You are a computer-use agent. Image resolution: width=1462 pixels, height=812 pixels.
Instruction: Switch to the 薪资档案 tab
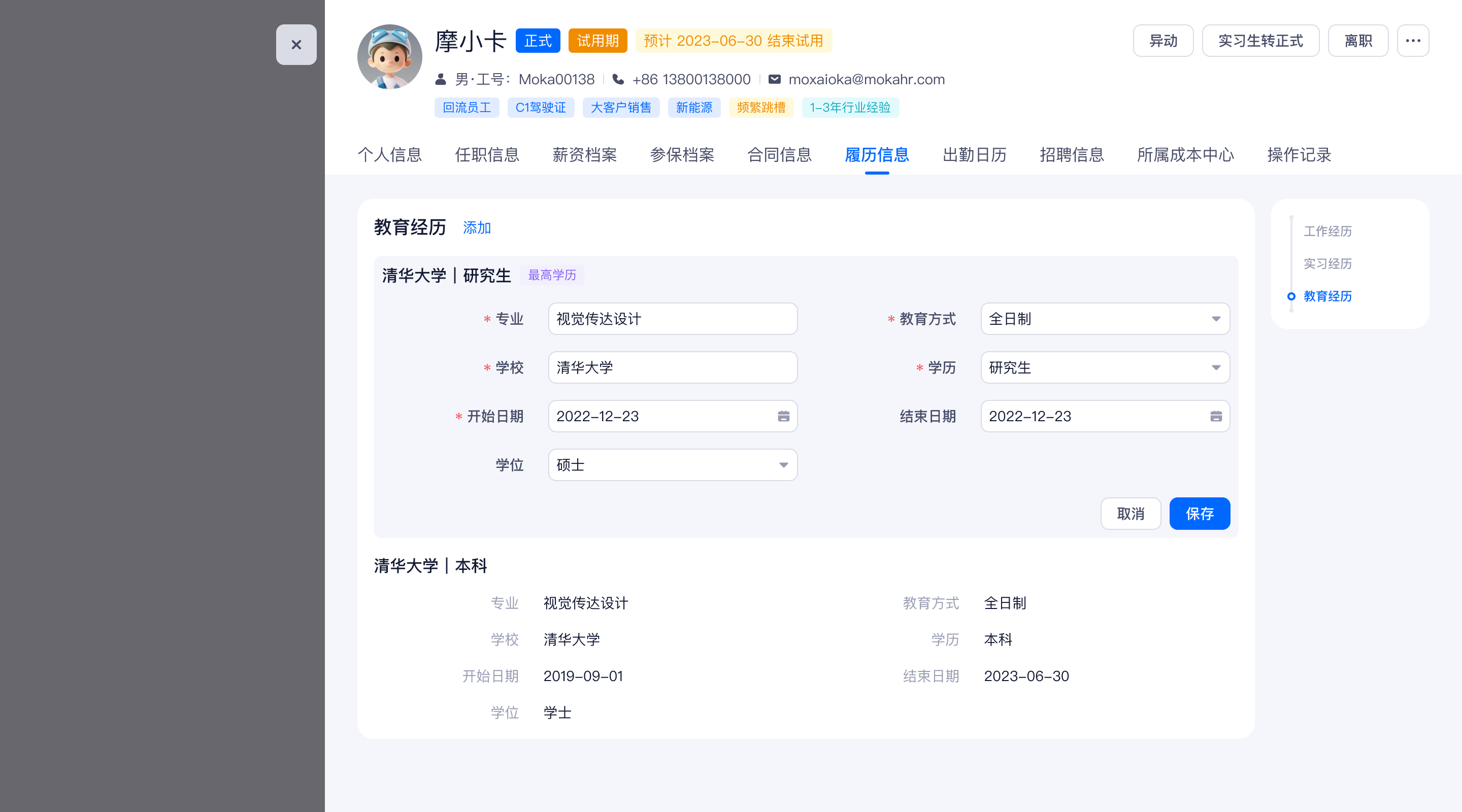[x=584, y=154]
